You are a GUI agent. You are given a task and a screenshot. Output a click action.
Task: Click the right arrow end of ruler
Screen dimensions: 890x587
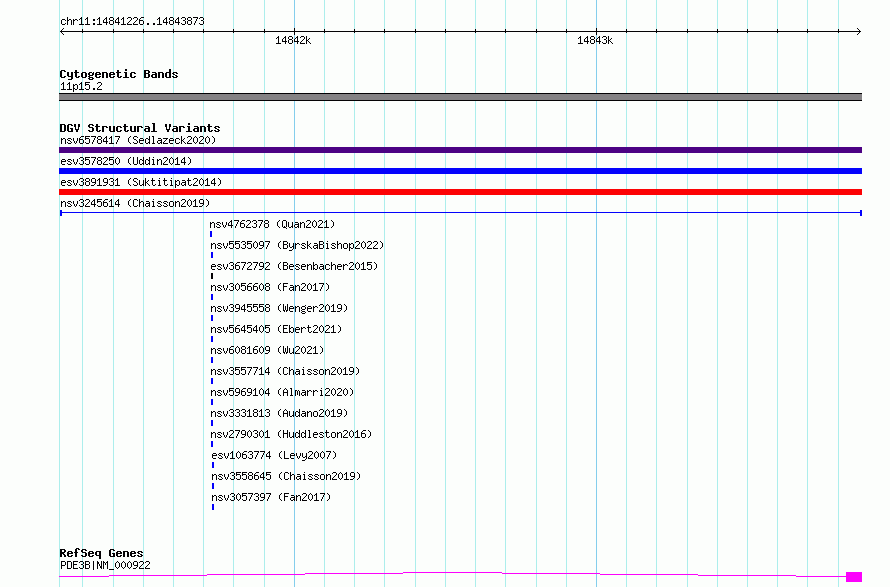859,32
